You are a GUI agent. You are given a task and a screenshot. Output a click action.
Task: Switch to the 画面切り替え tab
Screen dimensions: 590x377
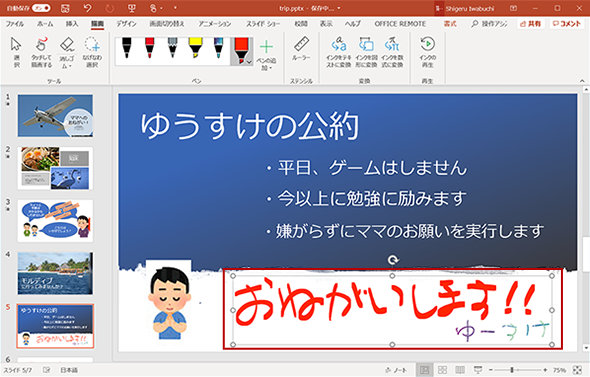tap(167, 24)
